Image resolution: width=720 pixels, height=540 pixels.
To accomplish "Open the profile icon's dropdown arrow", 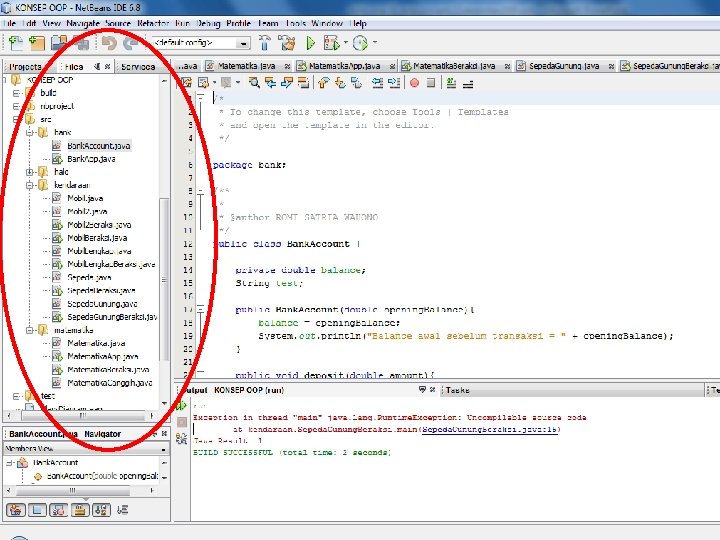I will click(375, 43).
